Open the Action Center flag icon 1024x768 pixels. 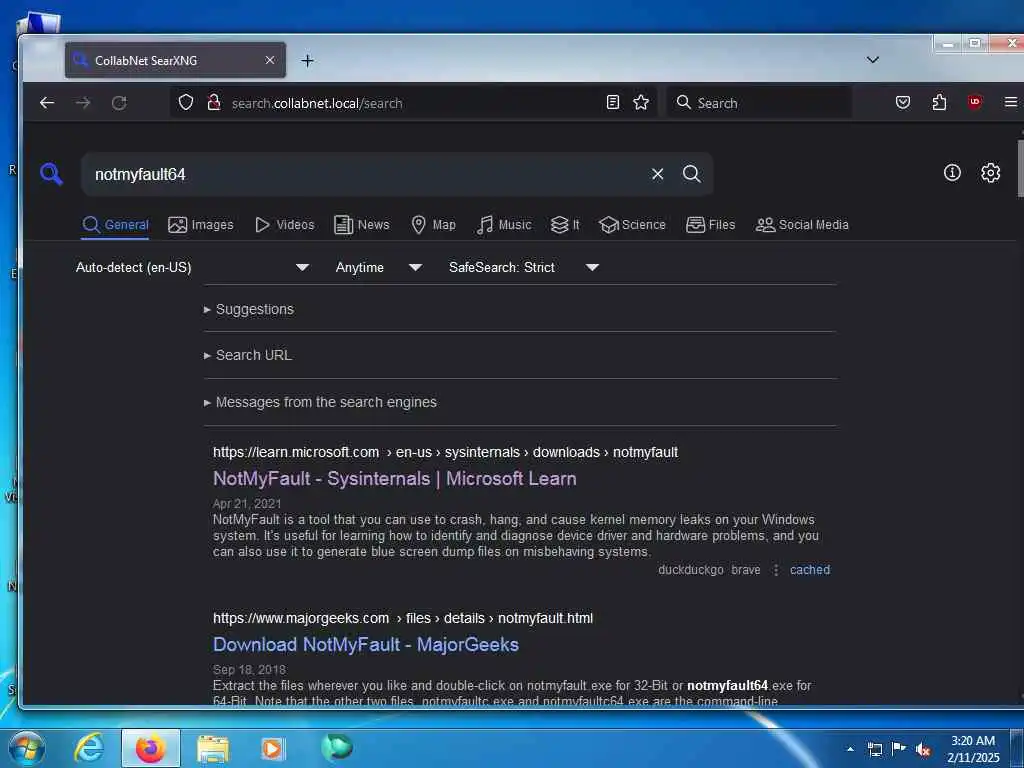(x=899, y=749)
